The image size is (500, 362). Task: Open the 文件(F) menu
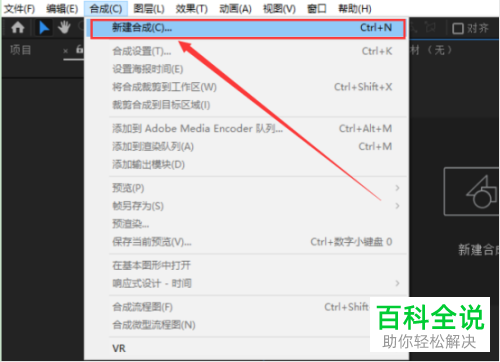pos(19,9)
